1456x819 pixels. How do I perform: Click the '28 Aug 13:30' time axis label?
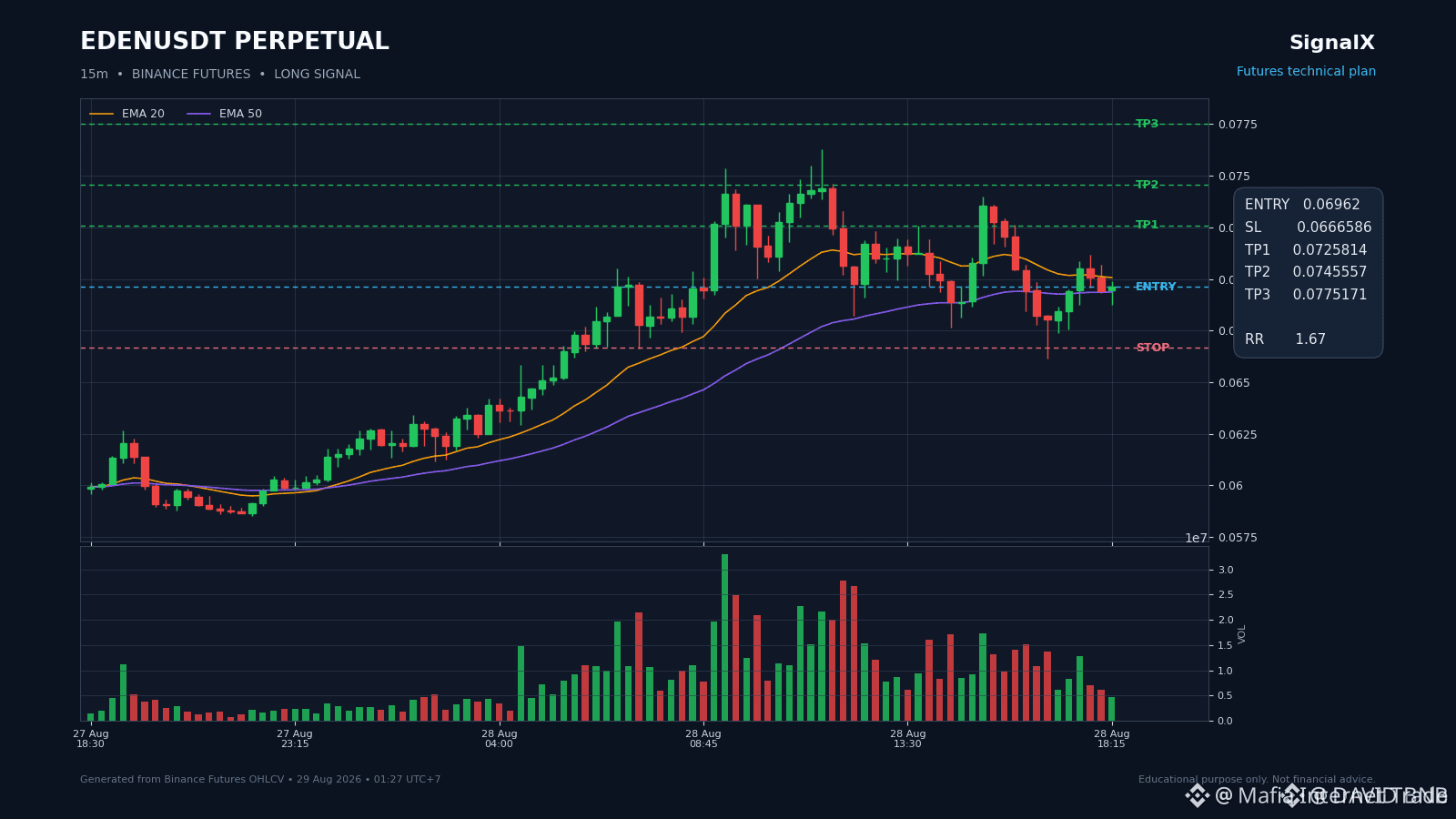pos(907,739)
